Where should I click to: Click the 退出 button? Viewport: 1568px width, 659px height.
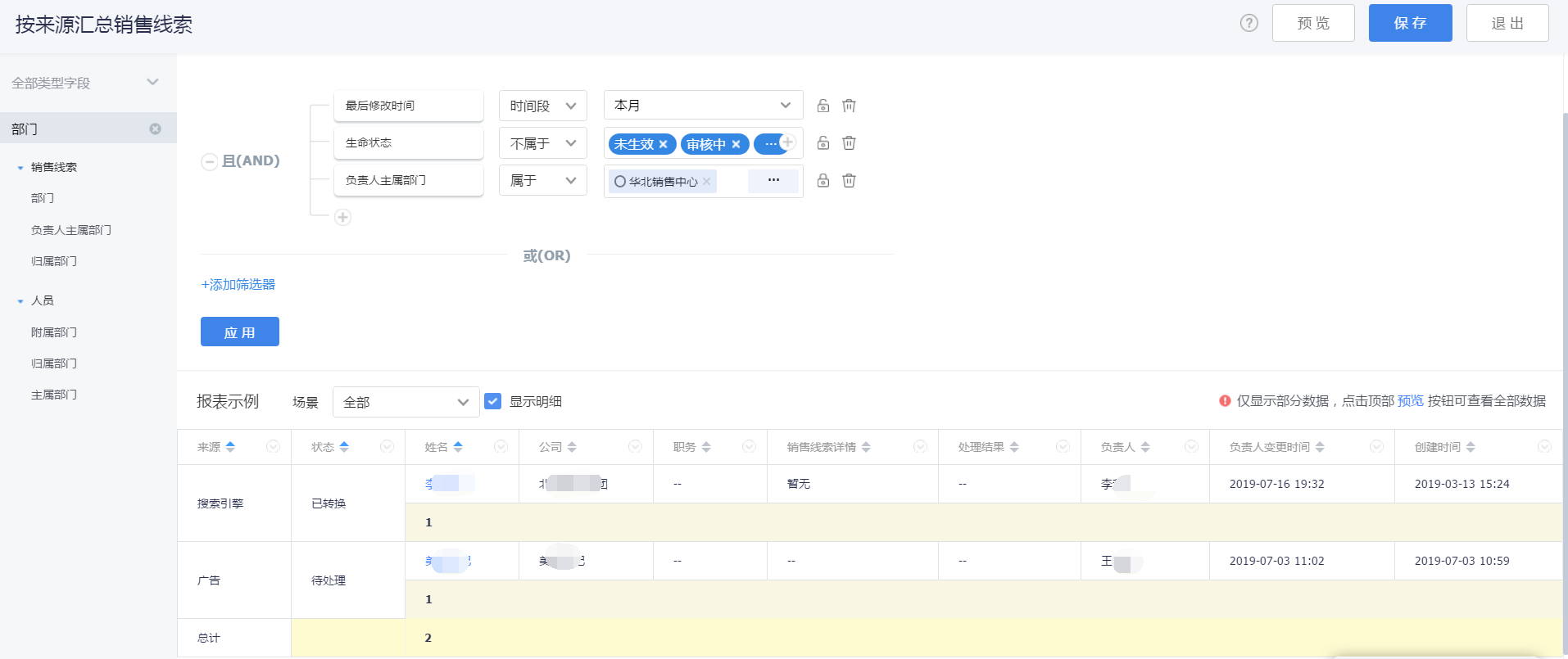click(x=1507, y=23)
